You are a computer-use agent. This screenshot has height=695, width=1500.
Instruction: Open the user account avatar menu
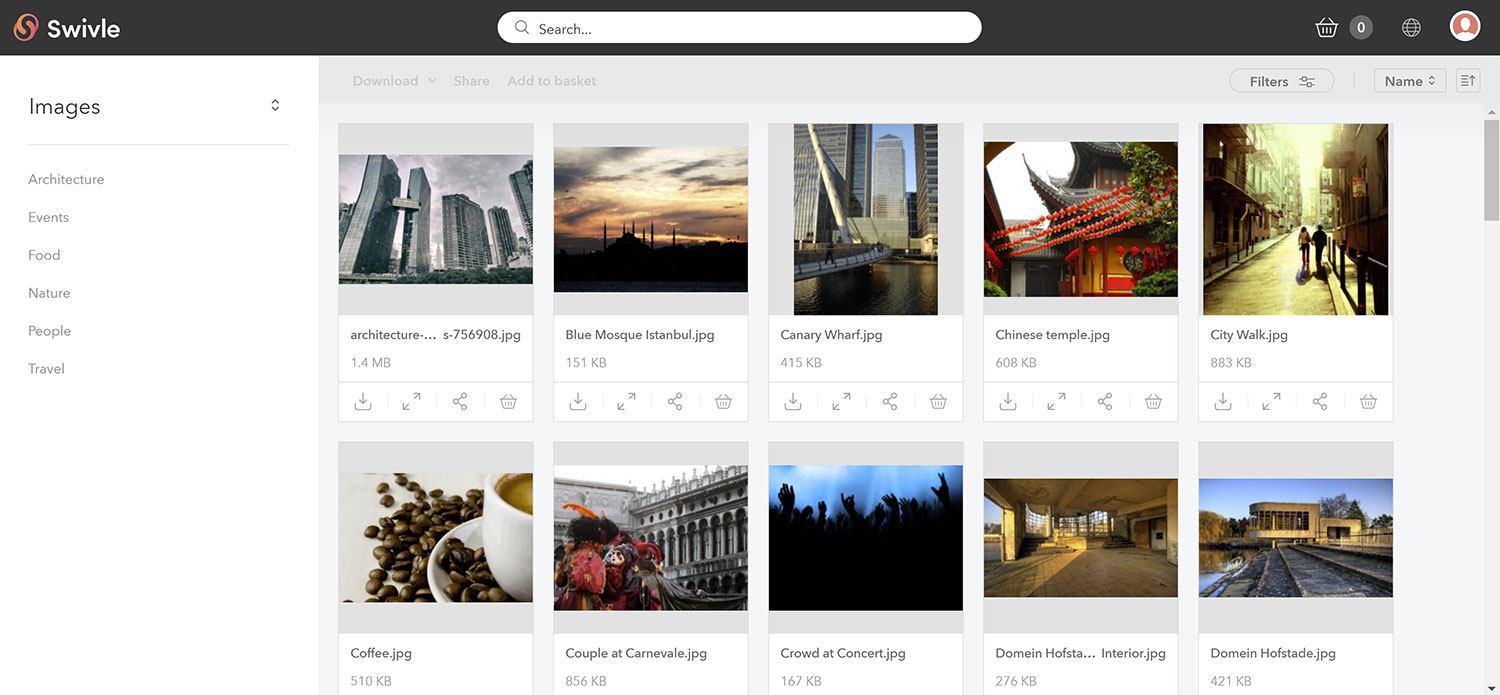pos(1464,26)
